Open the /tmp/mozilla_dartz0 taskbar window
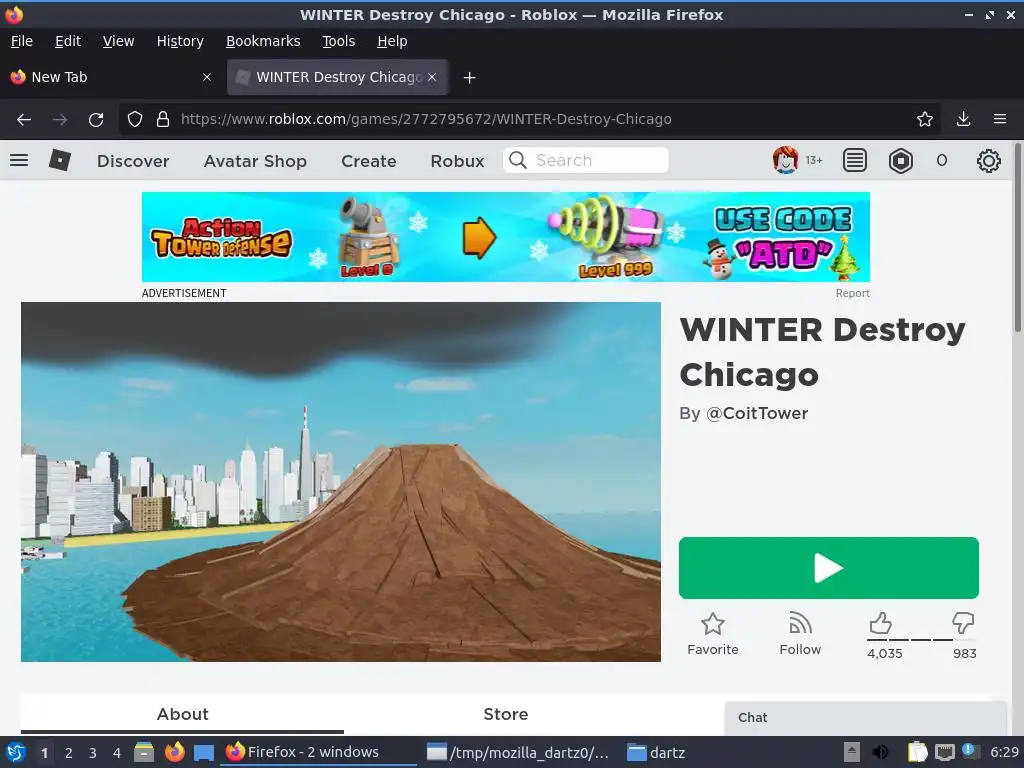This screenshot has height=768, width=1024. click(517, 752)
